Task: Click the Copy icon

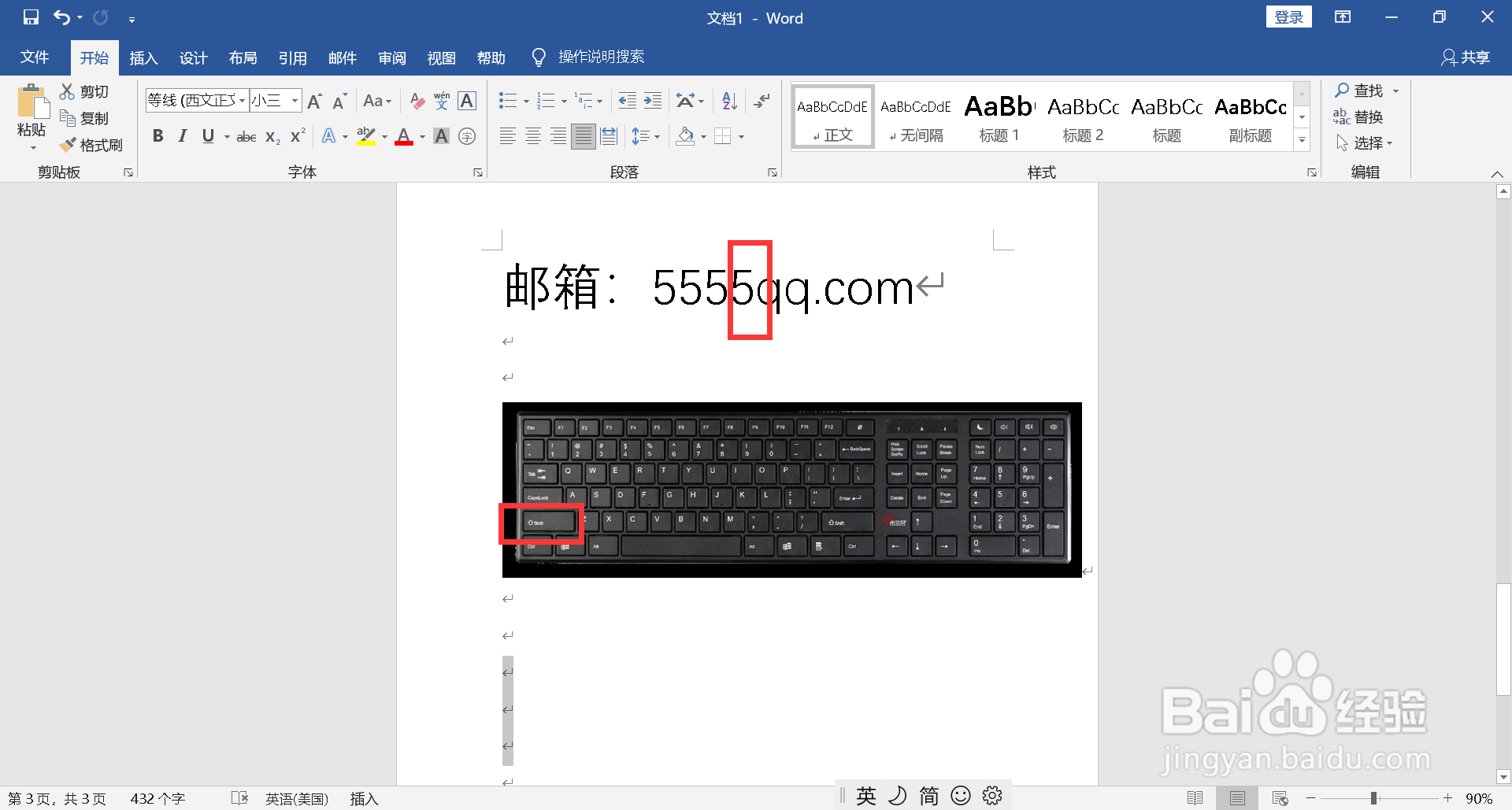Action: 68,118
